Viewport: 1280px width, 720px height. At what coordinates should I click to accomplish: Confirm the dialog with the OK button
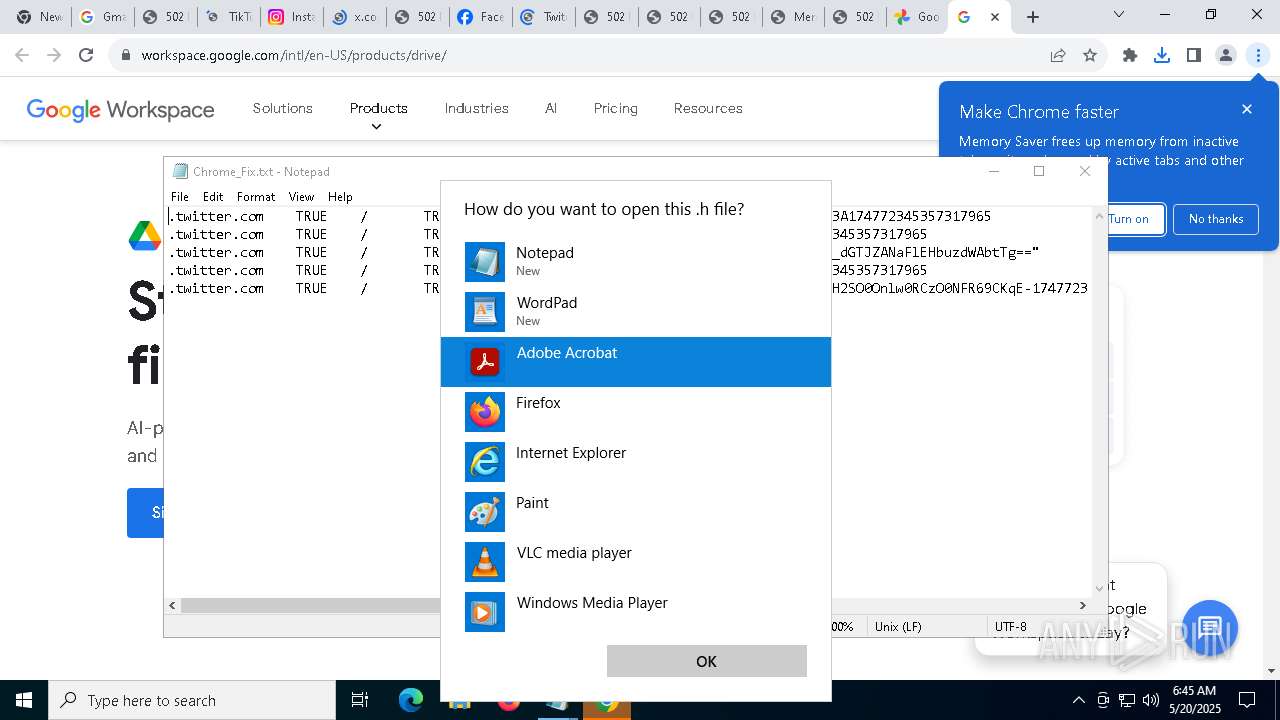707,661
